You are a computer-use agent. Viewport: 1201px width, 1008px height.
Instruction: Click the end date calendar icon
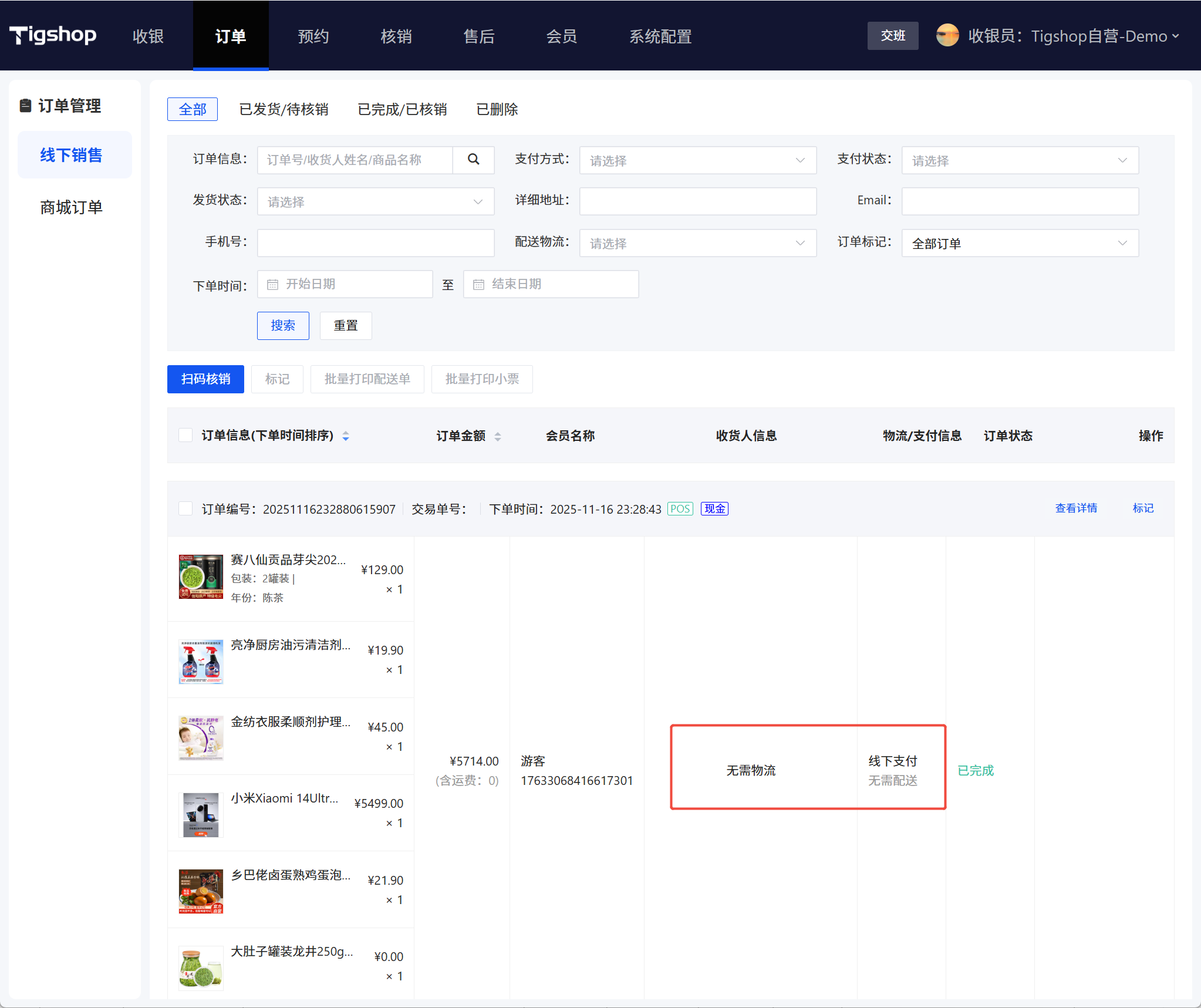[478, 285]
